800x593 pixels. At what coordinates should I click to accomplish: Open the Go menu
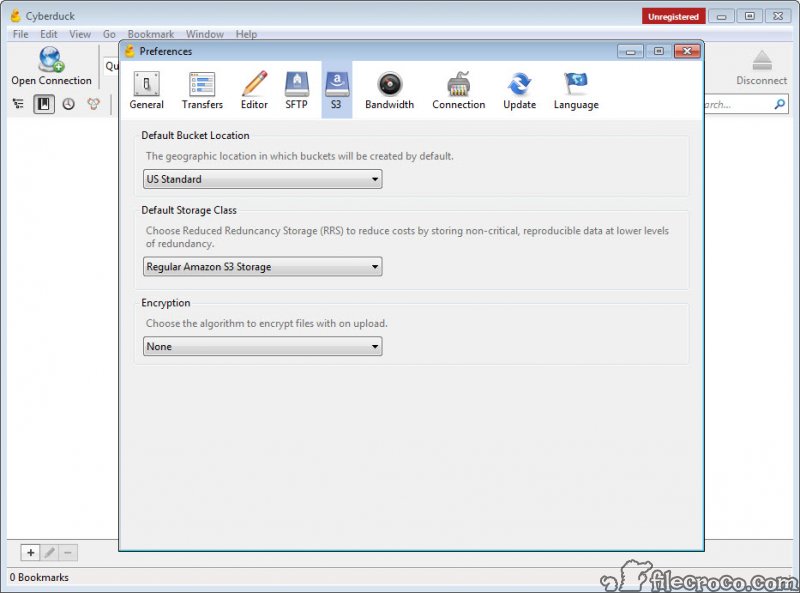(x=109, y=34)
